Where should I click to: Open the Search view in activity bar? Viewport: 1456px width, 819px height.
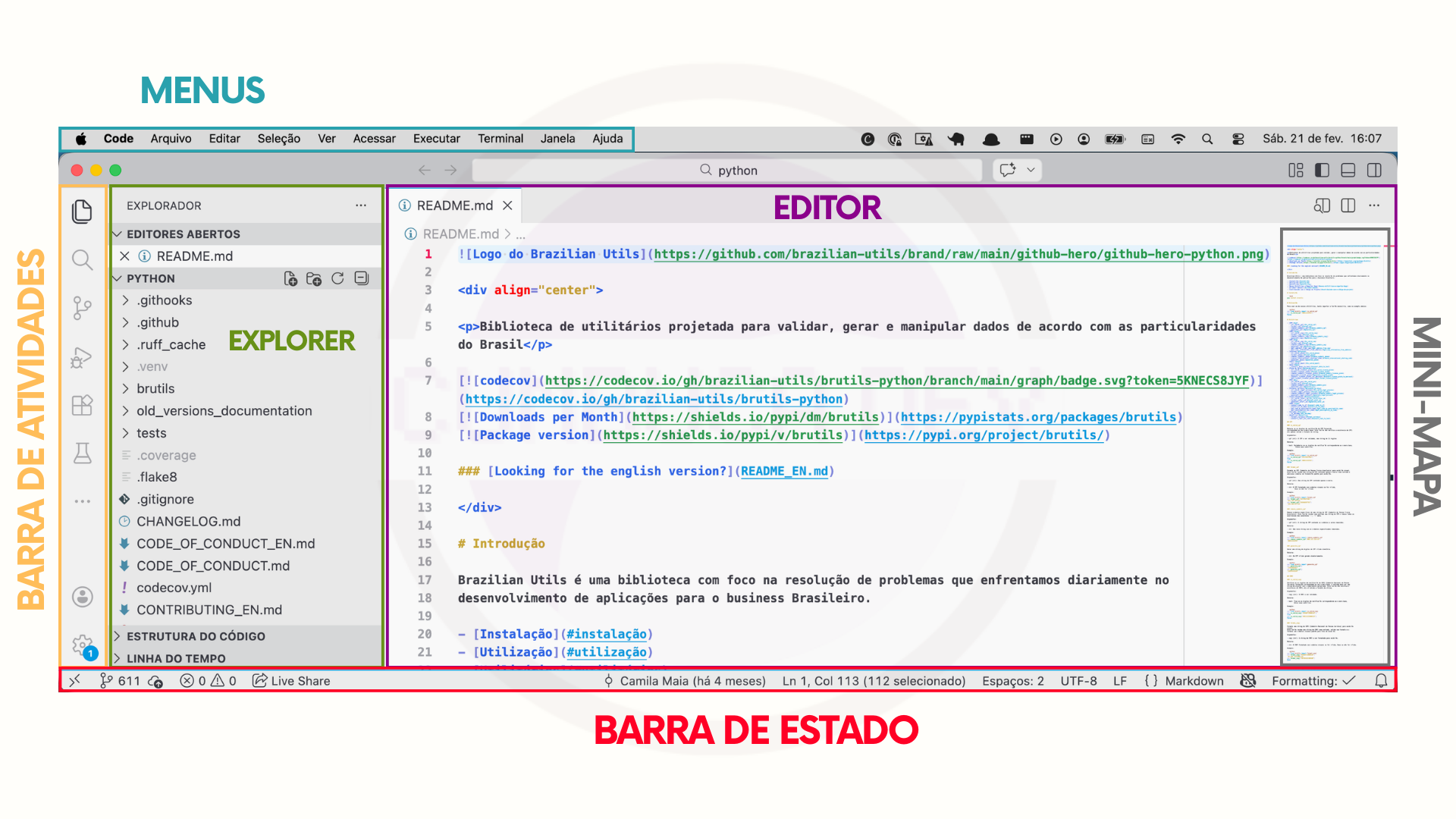click(x=82, y=260)
